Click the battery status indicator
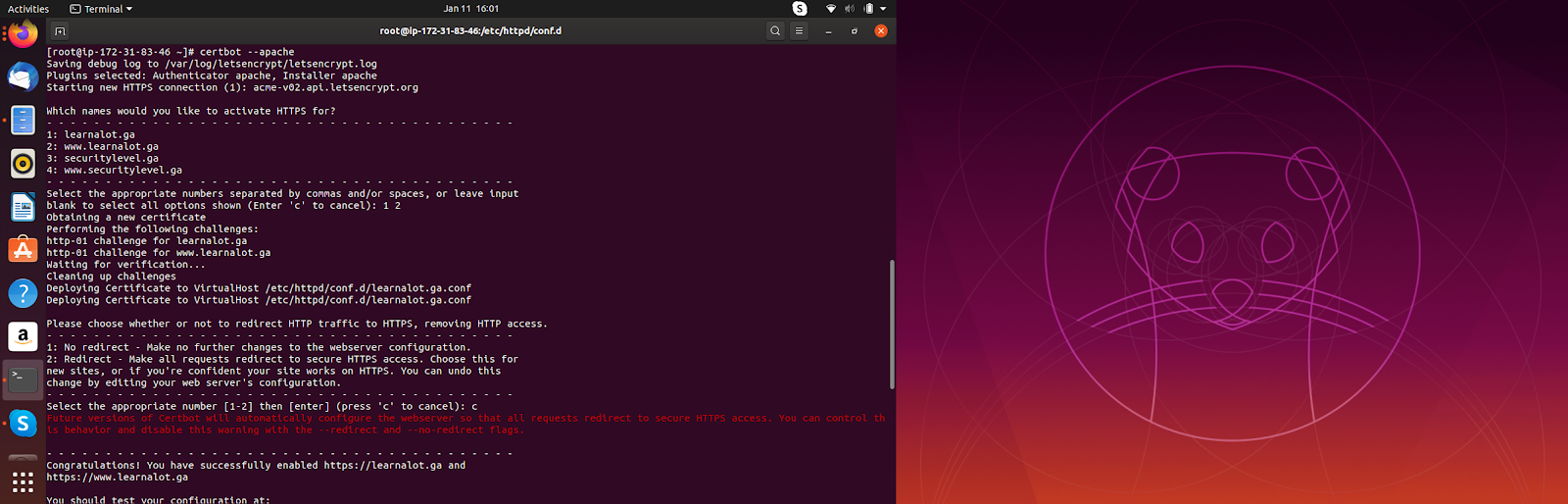1568x504 pixels. [x=868, y=9]
